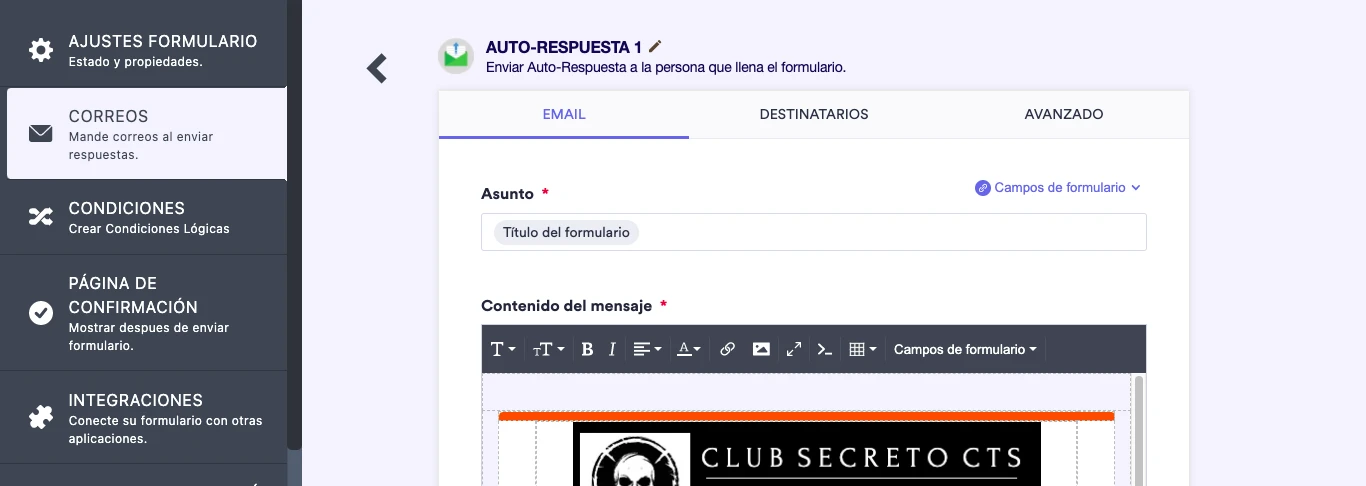Open source code view with the terminal icon
The height and width of the screenshot is (486, 1366).
825,349
